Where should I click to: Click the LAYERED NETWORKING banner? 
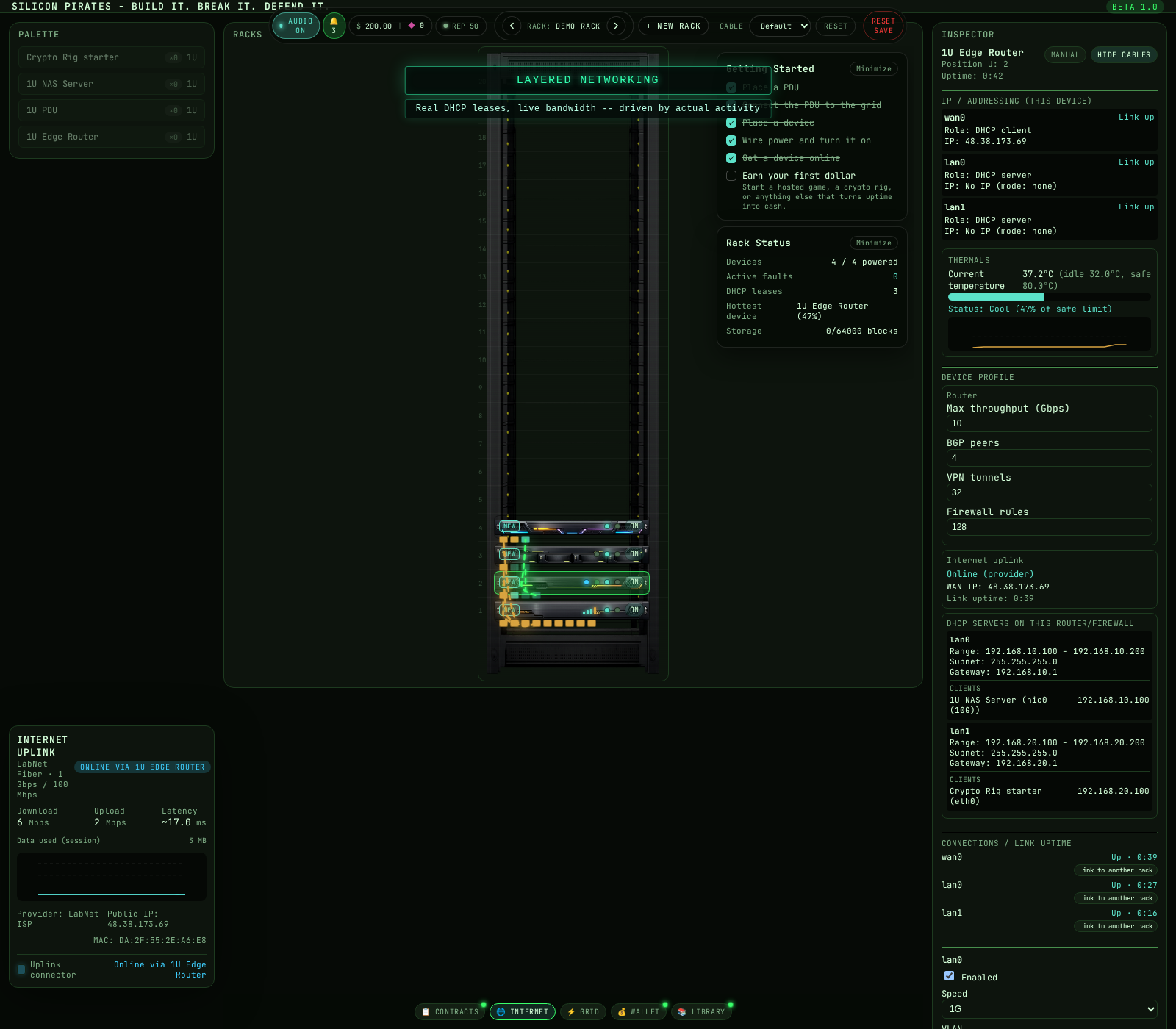pyautogui.click(x=588, y=80)
